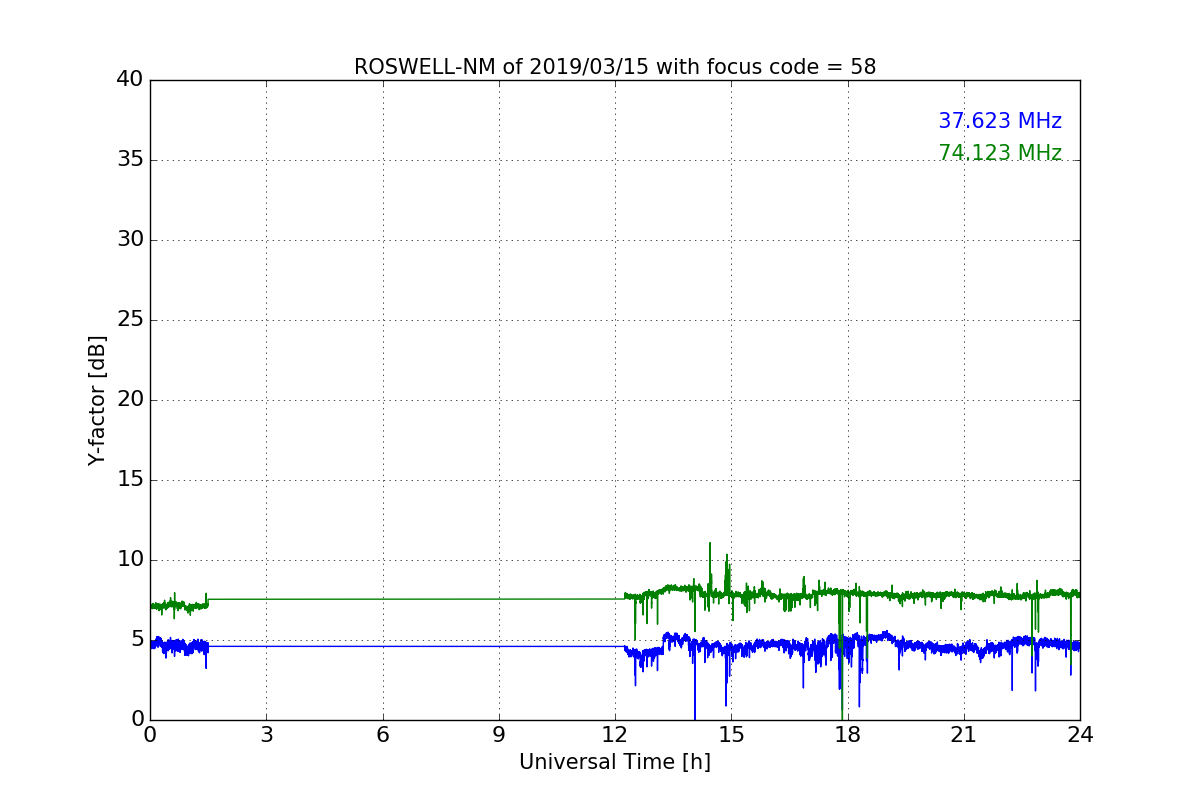Click the x-axis tick label '12'
The image size is (1200, 800).
point(615,735)
